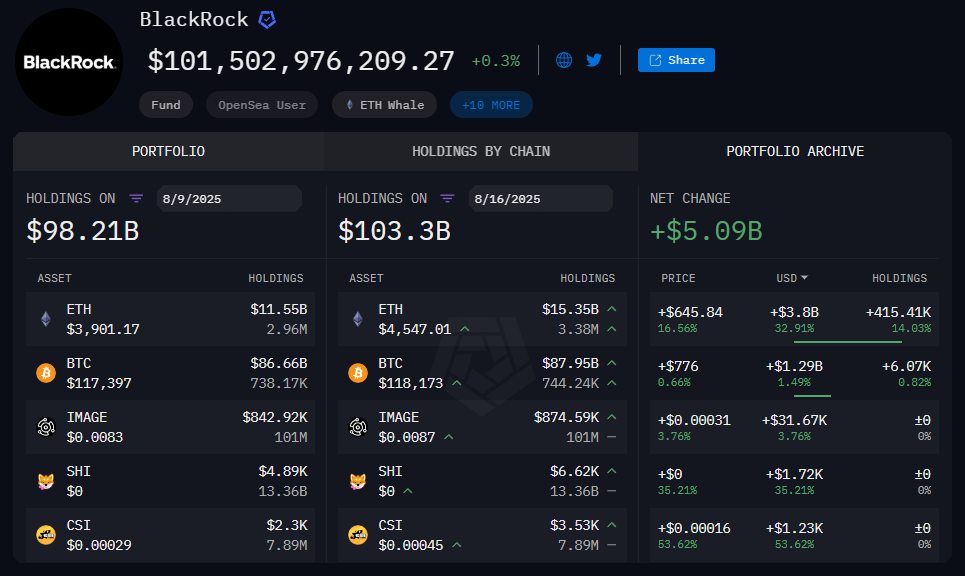
Task: Click the 16.56% price change percentage
Action: [677, 329]
